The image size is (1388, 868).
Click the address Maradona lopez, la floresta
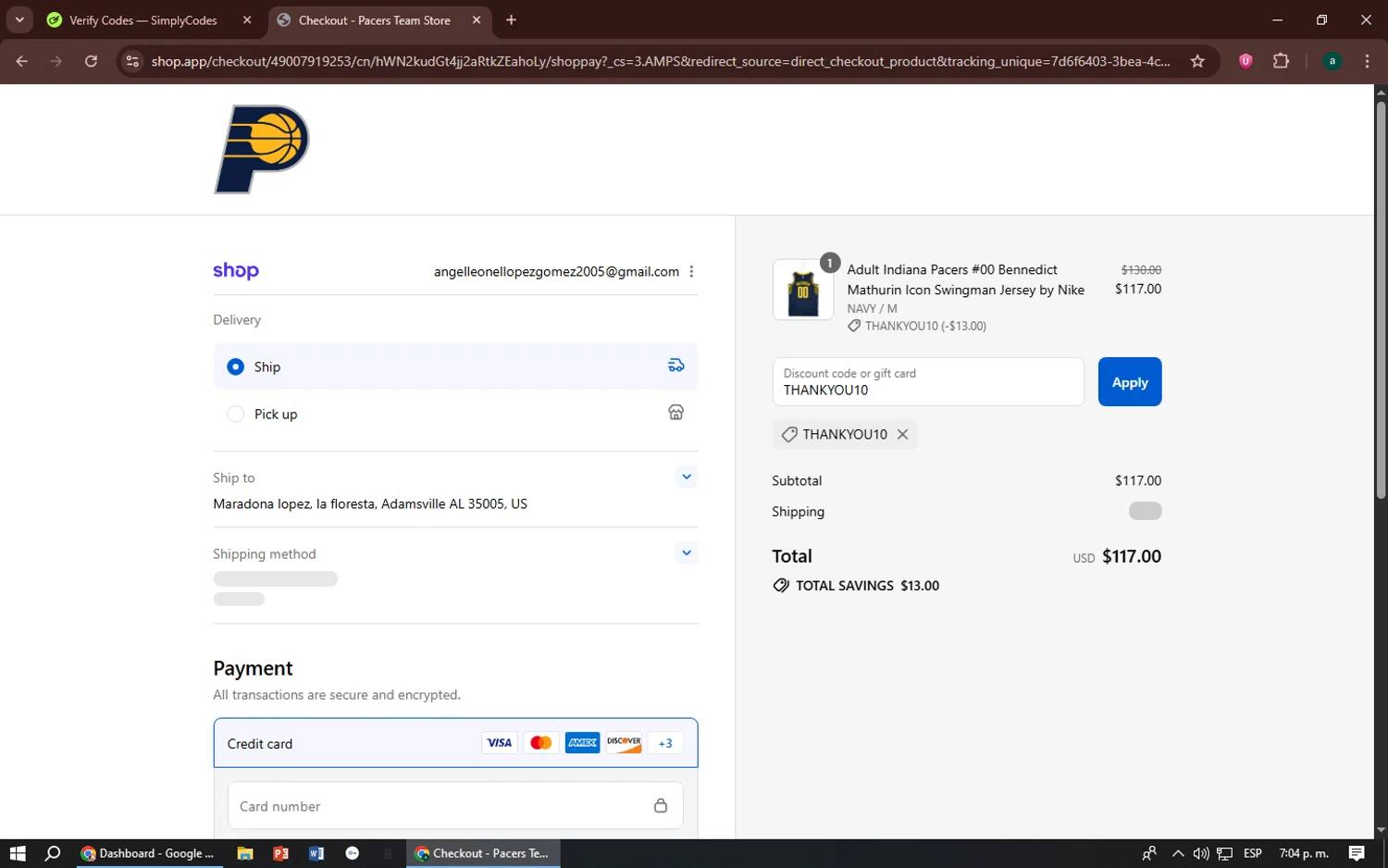(370, 504)
